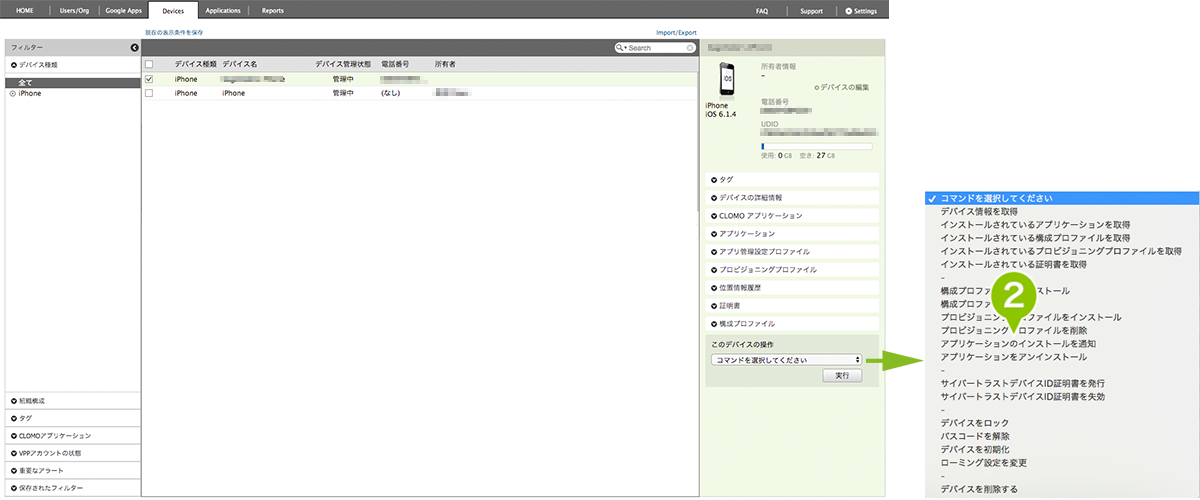The image size is (1200, 500).
Task: Open the Import/Export link
Action: 676,33
